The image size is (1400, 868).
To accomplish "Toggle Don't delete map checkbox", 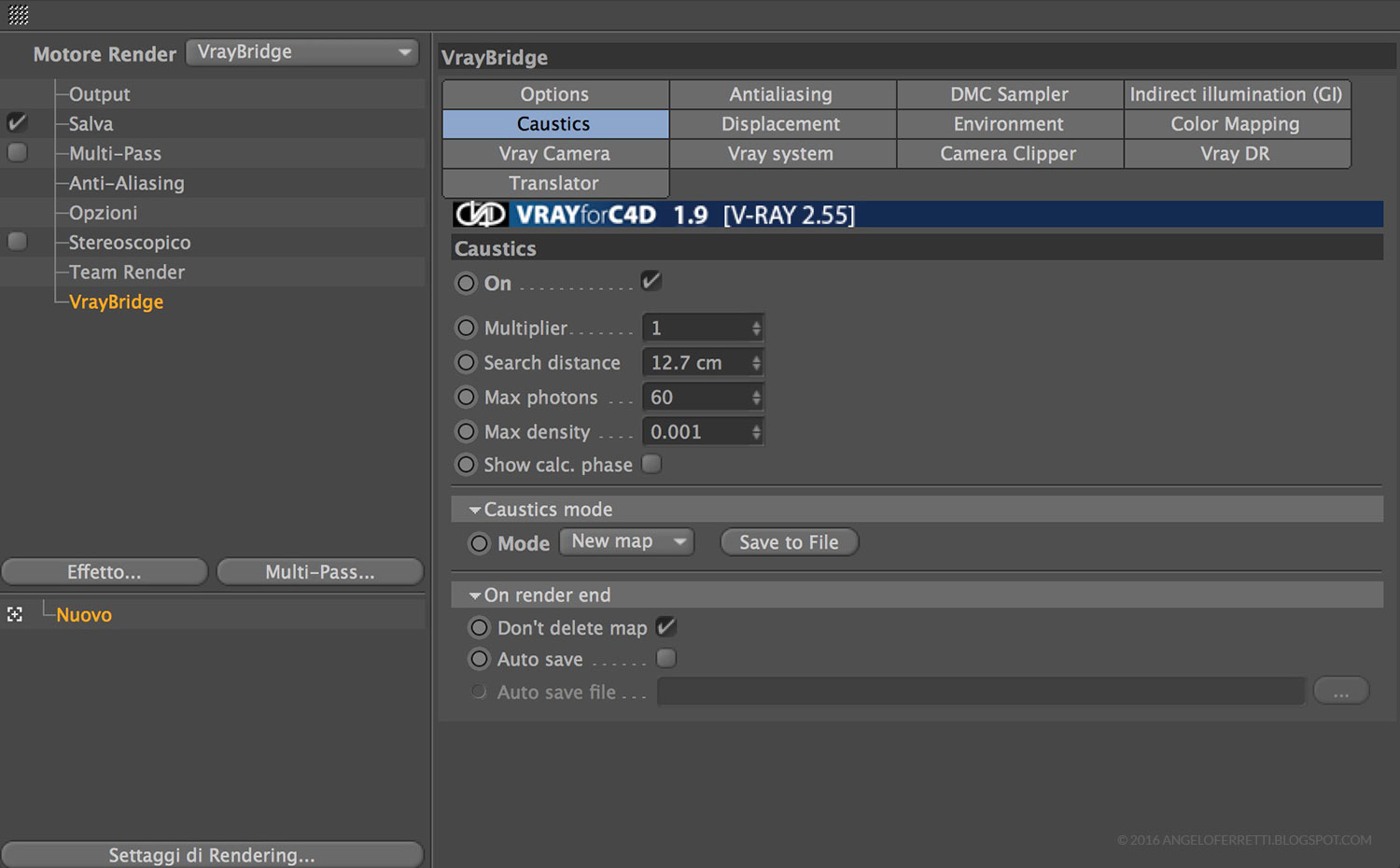I will point(665,626).
